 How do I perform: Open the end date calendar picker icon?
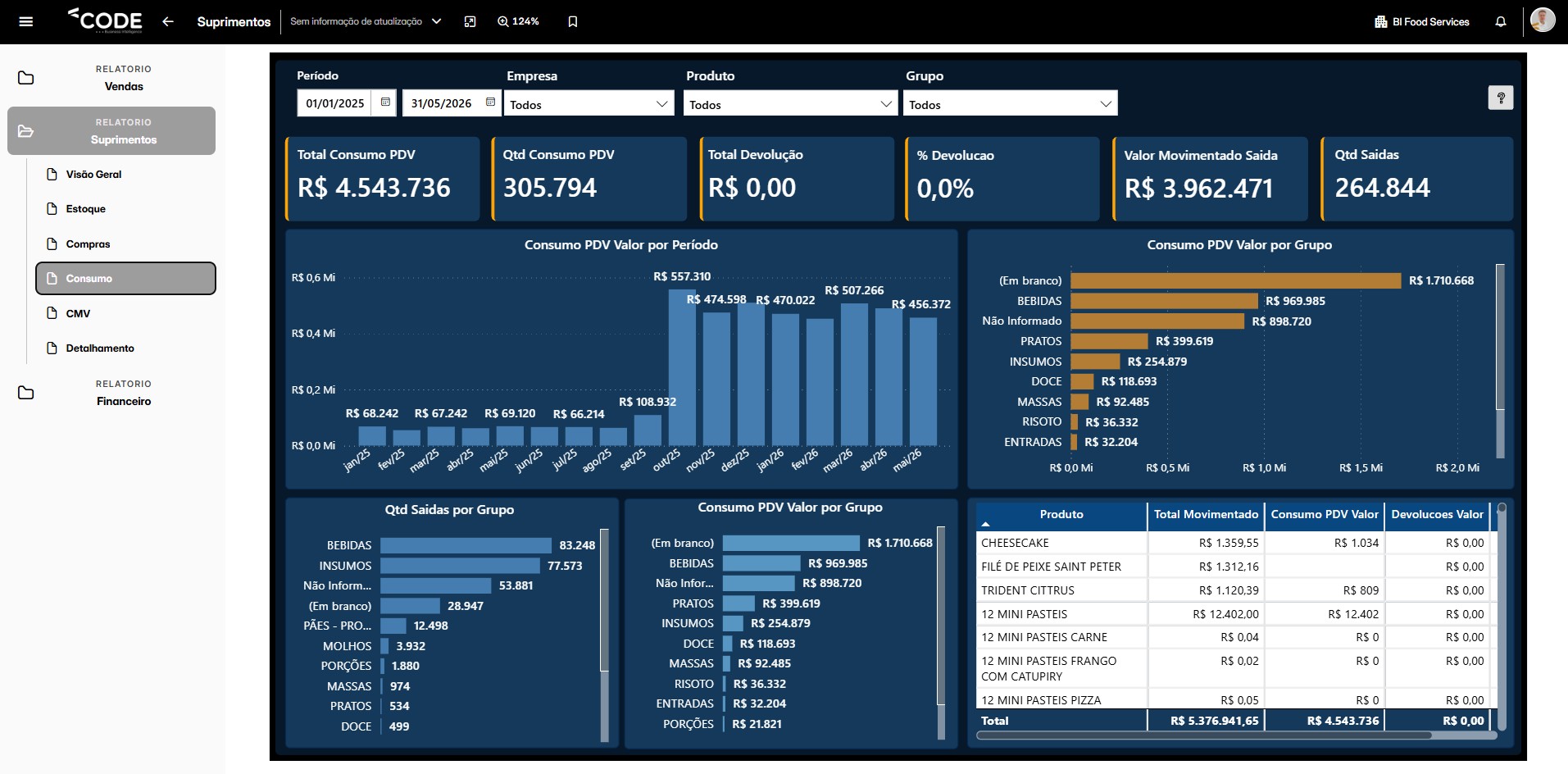[x=490, y=102]
